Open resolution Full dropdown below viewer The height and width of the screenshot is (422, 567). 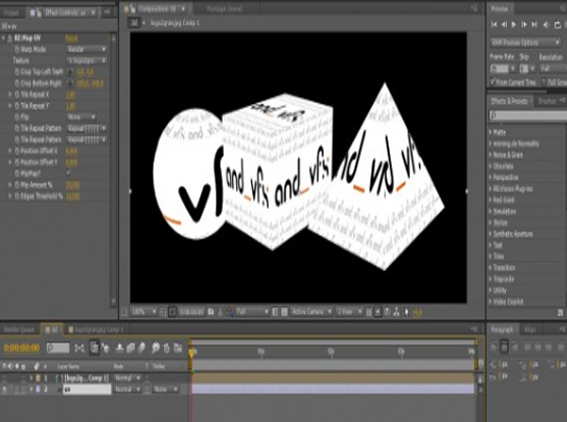(x=252, y=312)
